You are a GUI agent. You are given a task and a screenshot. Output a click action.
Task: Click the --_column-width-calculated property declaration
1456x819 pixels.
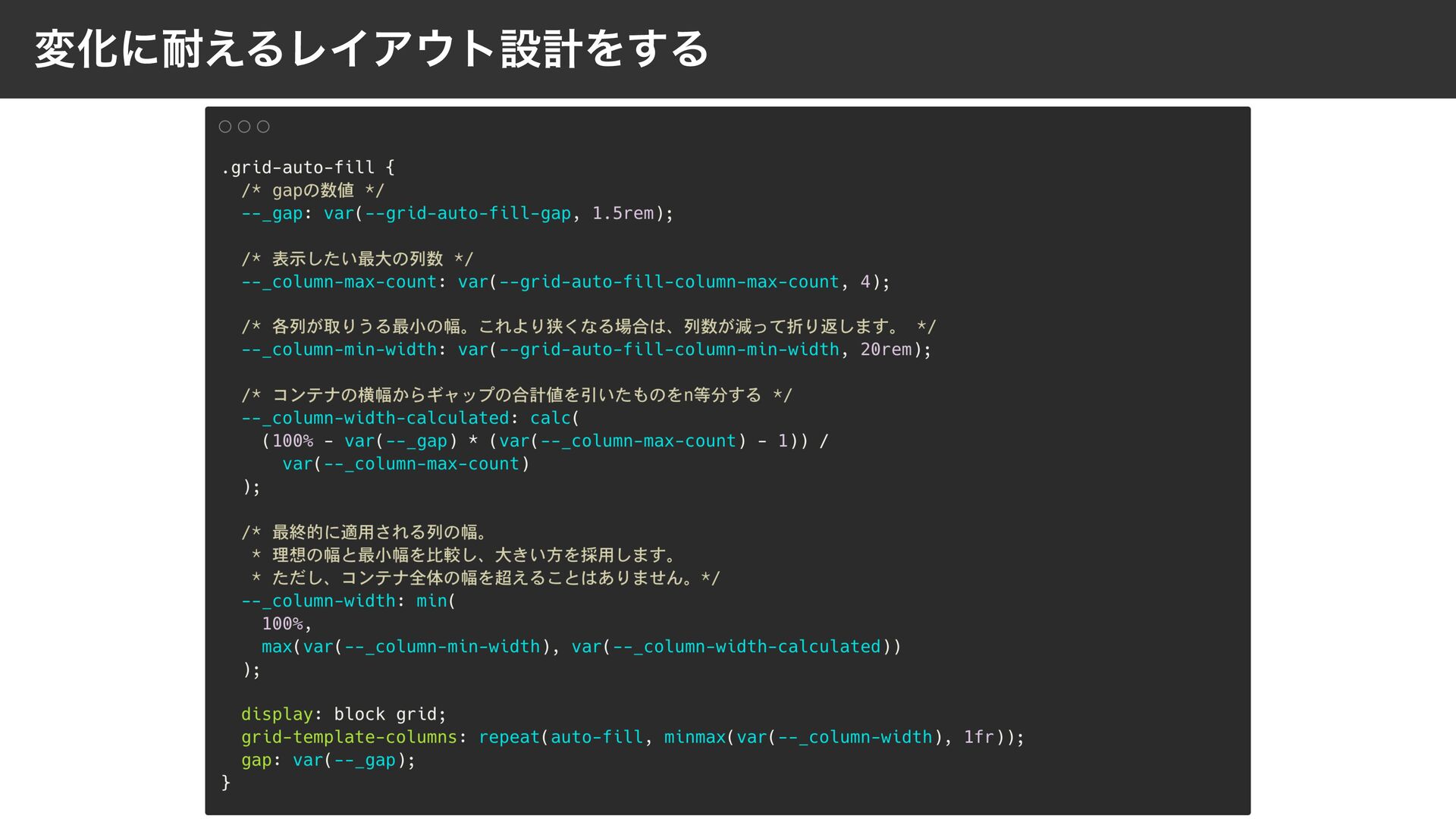tap(375, 419)
